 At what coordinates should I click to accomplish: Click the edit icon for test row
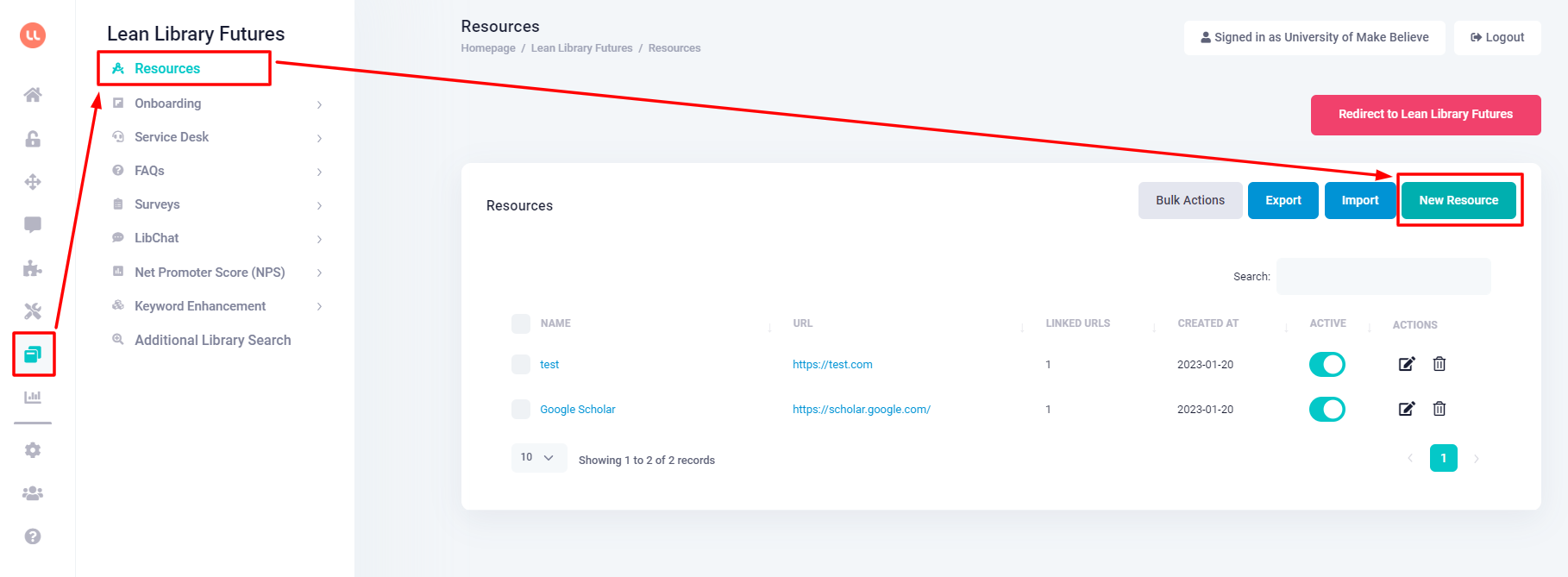[x=1407, y=364]
